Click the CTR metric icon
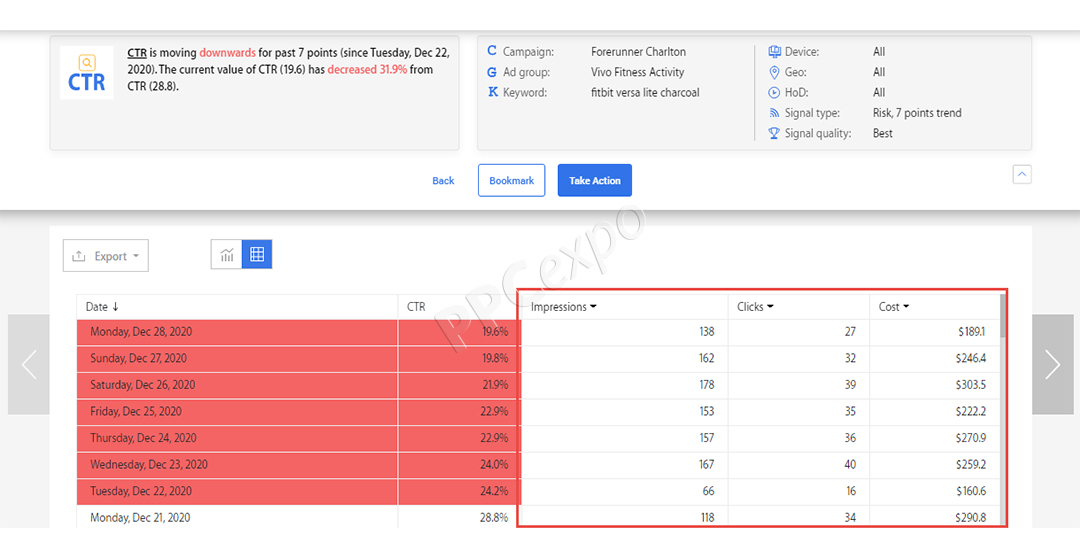 [87, 72]
